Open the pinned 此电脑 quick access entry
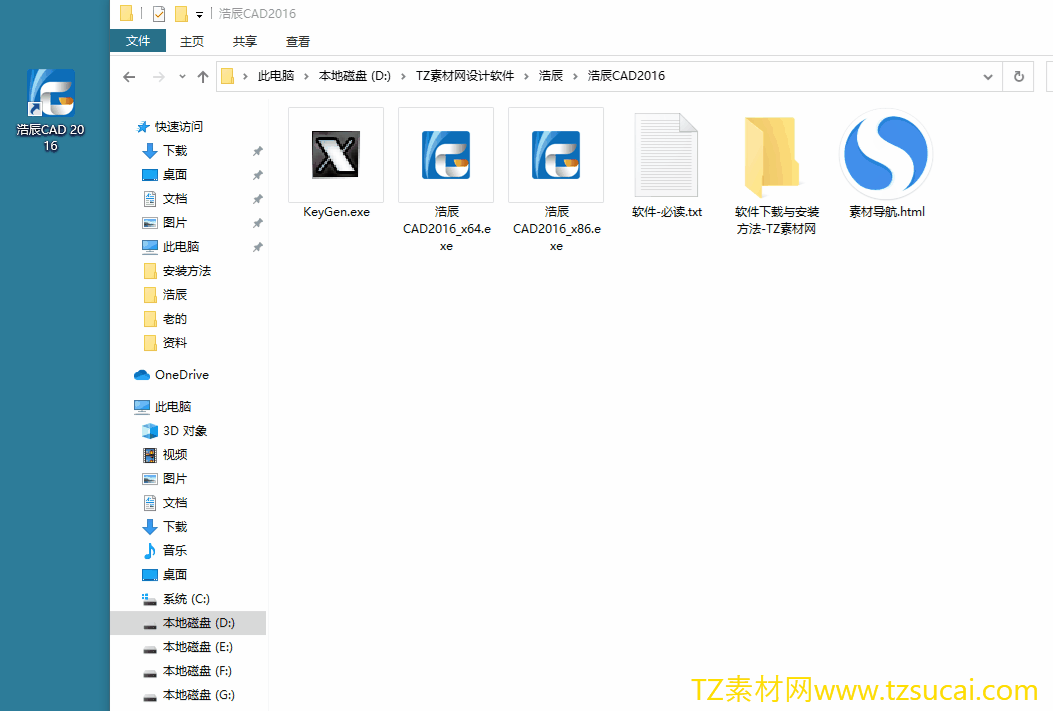Image resolution: width=1053 pixels, height=711 pixels. [181, 247]
